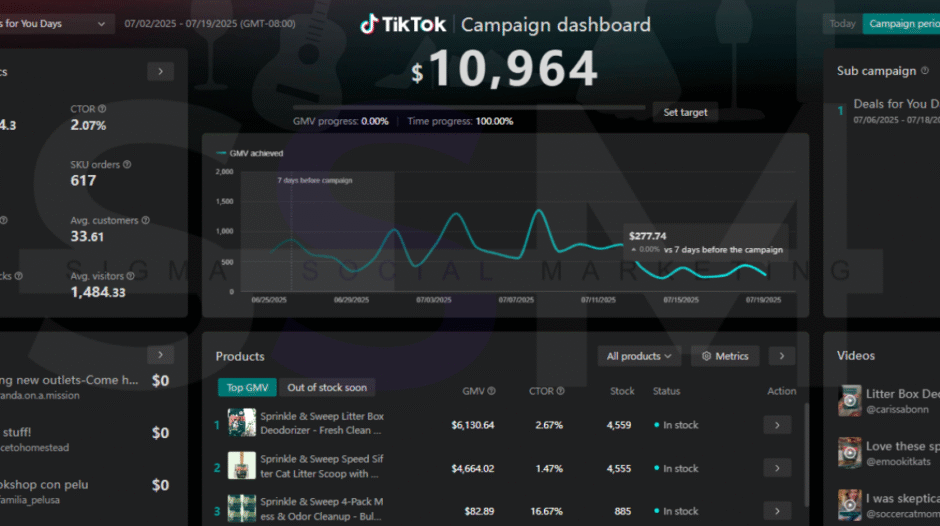
Task: Click the Set target button
Action: (x=685, y=112)
